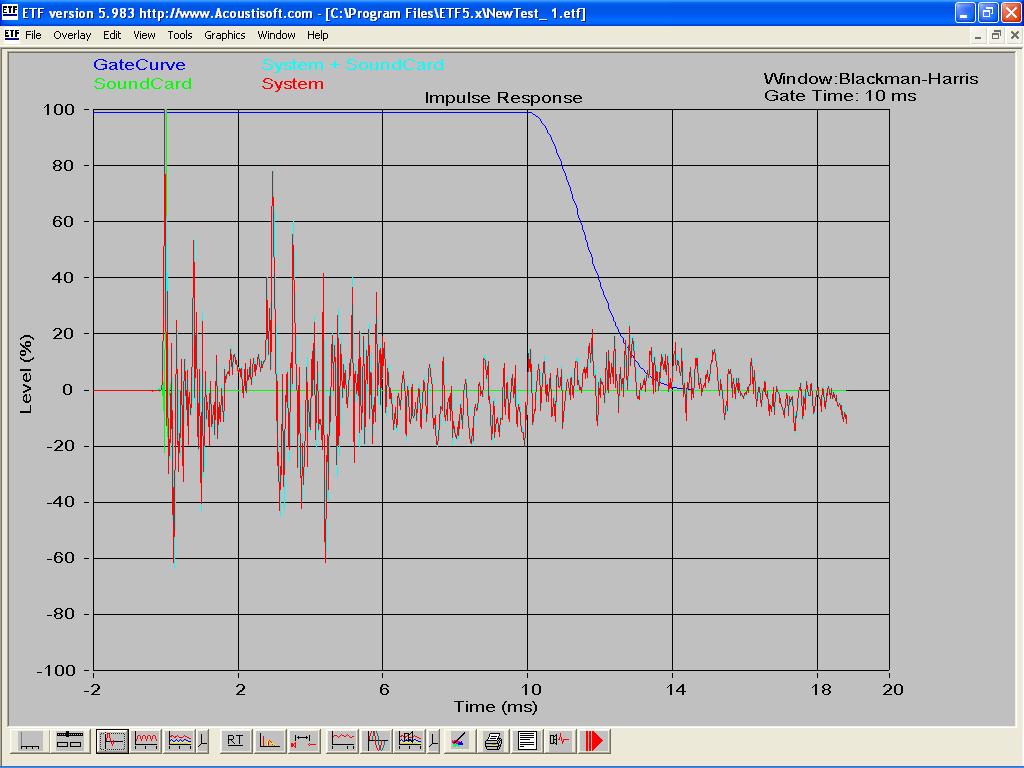
Task: Click the sliders settings icon in toolbar
Action: pyautogui.click(x=68, y=741)
